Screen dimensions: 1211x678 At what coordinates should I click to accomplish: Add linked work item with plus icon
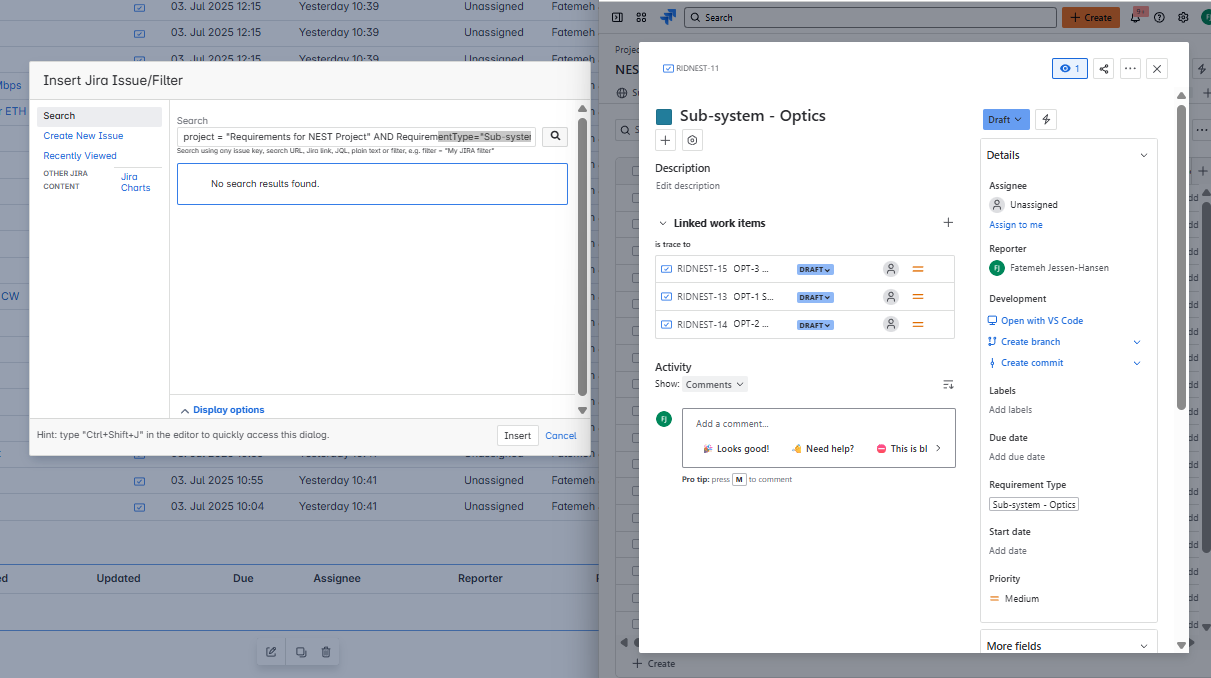948,223
